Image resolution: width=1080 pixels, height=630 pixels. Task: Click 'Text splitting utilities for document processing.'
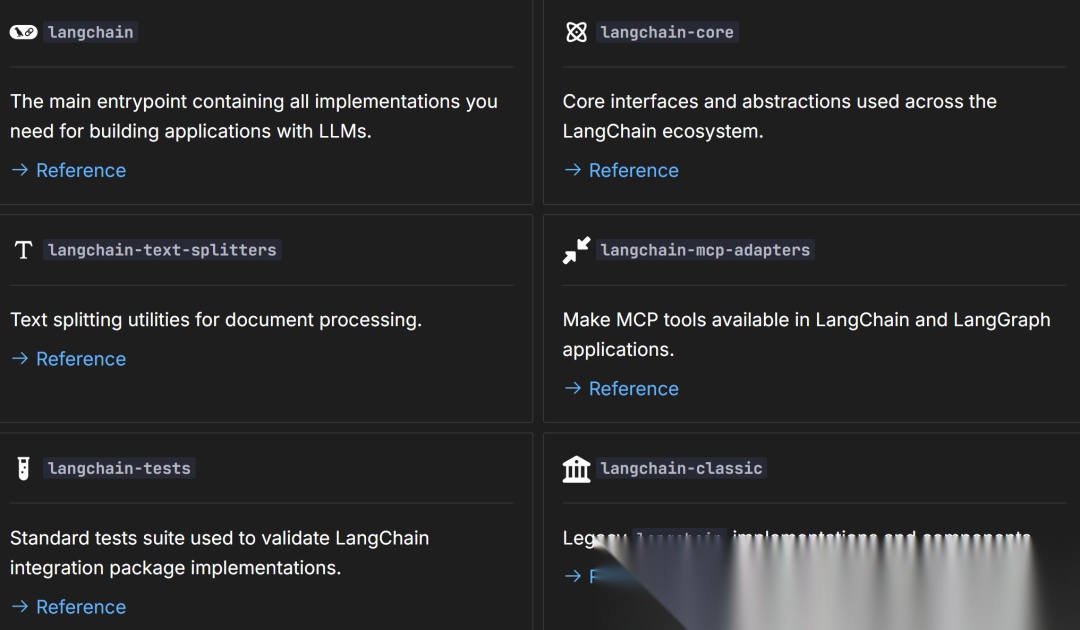[216, 319]
